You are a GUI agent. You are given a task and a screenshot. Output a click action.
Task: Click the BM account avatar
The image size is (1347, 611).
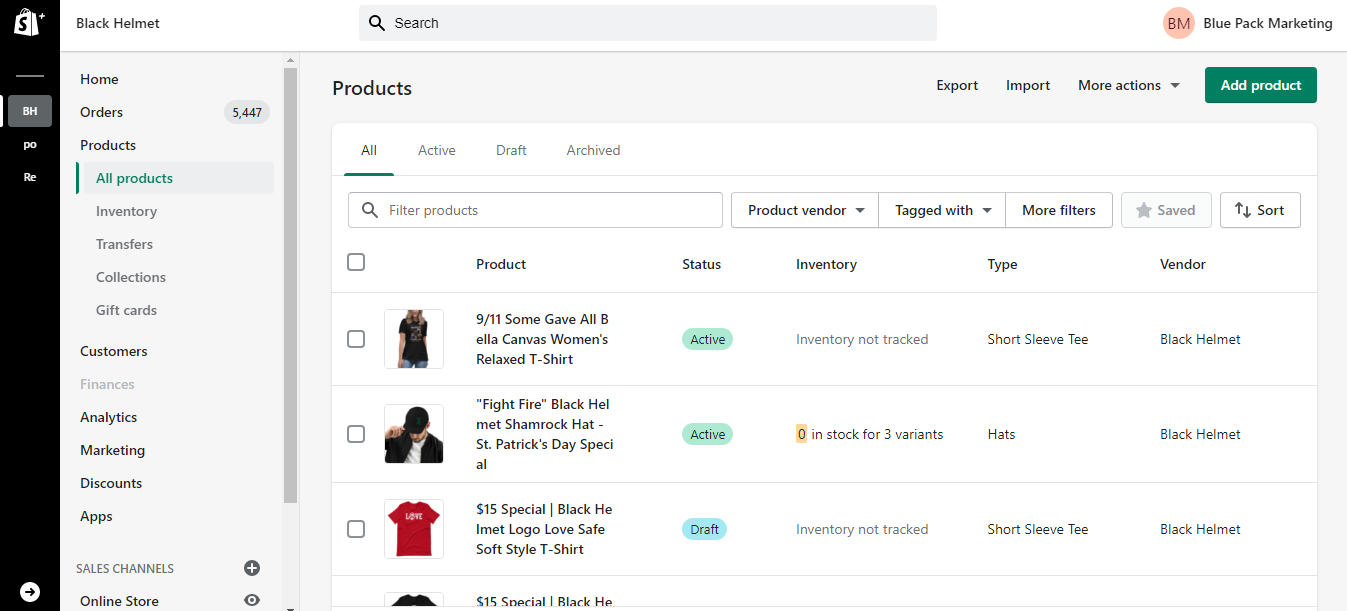pyautogui.click(x=1179, y=23)
